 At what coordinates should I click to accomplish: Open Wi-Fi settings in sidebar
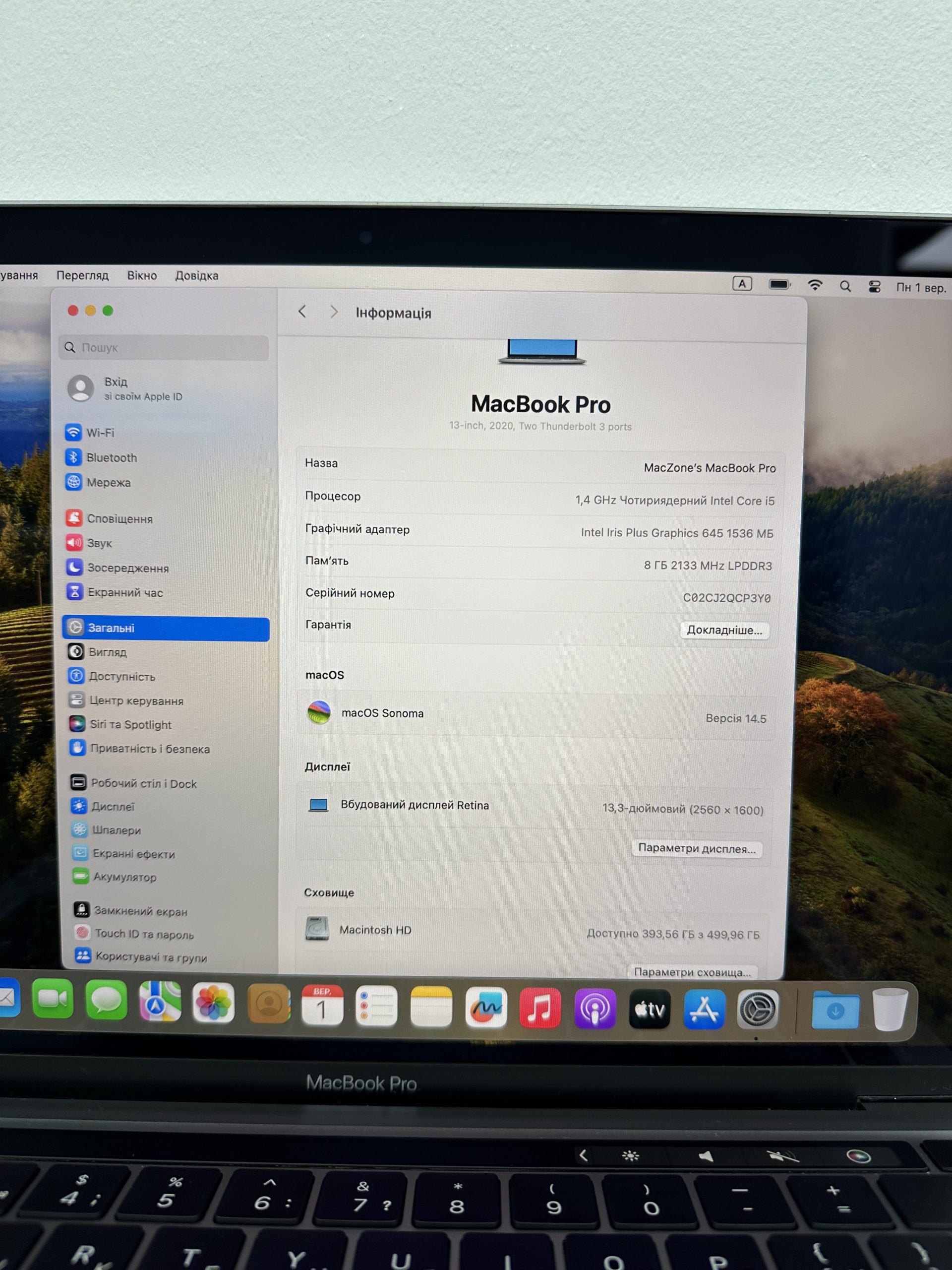[x=90, y=432]
